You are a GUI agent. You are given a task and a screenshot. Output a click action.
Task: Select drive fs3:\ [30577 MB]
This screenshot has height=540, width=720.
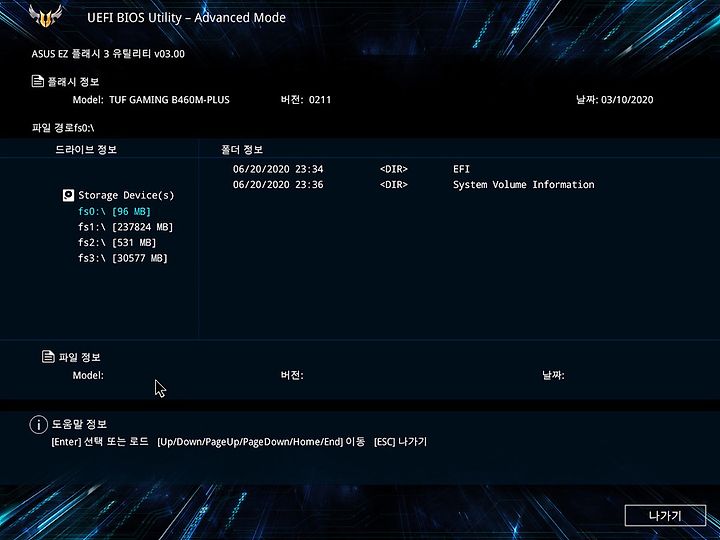pos(123,258)
